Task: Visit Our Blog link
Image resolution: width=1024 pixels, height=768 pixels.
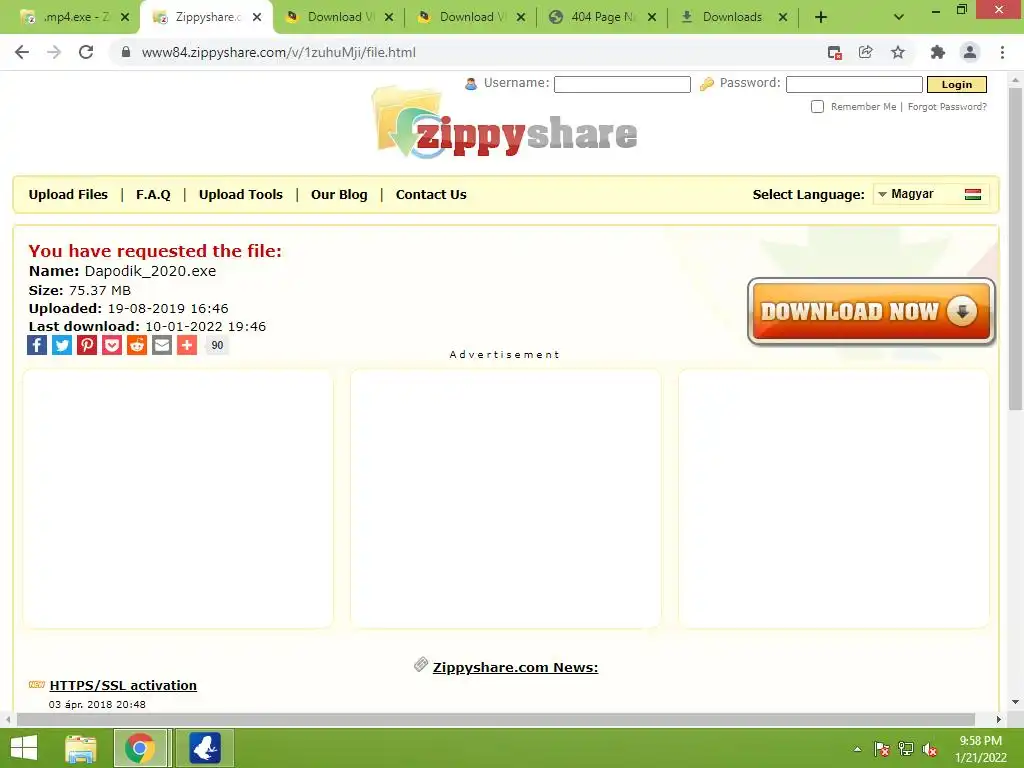Action: click(339, 195)
